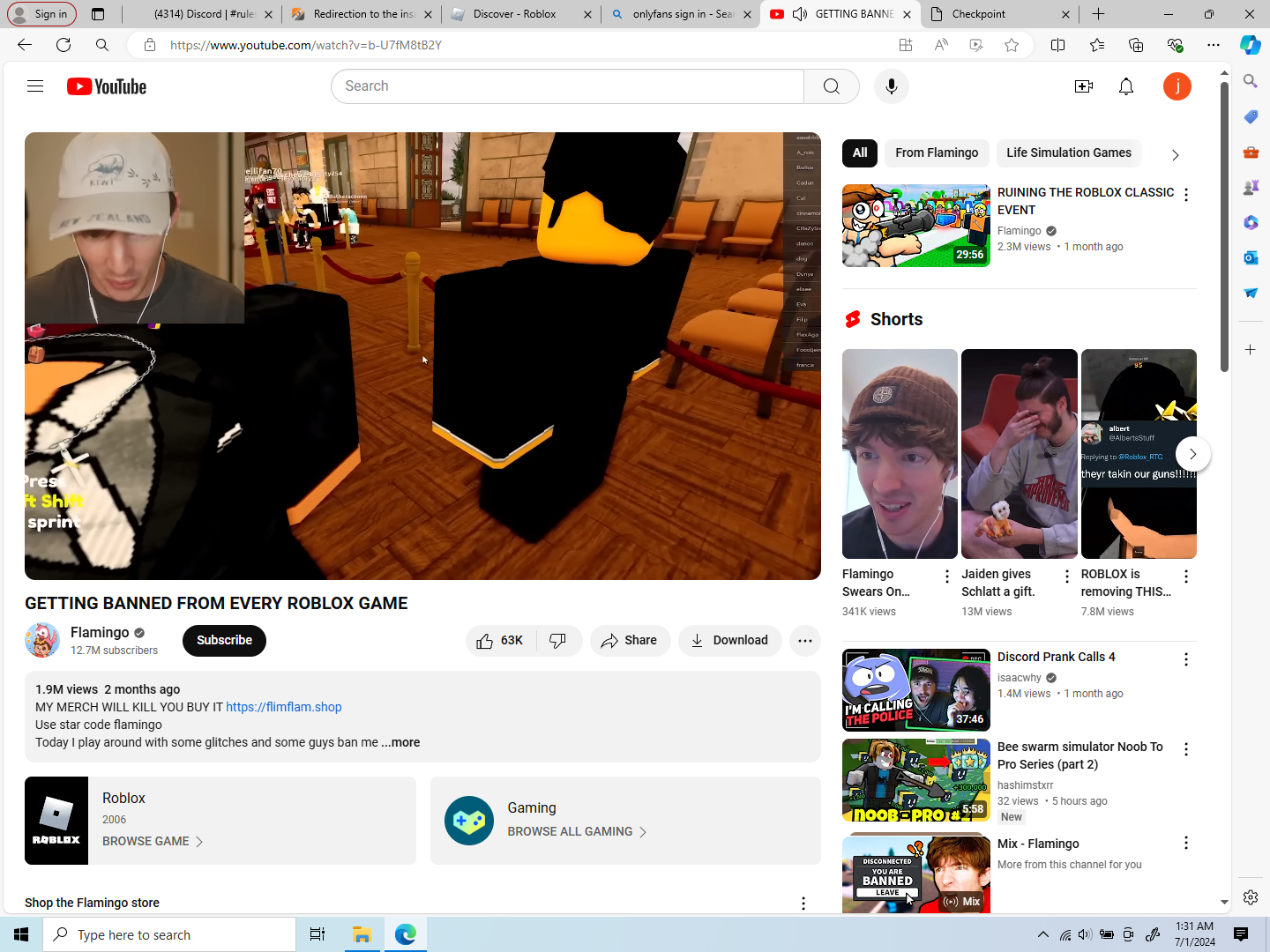The height and width of the screenshot is (952, 1270).
Task: Open the Create video icon
Action: [x=1084, y=86]
